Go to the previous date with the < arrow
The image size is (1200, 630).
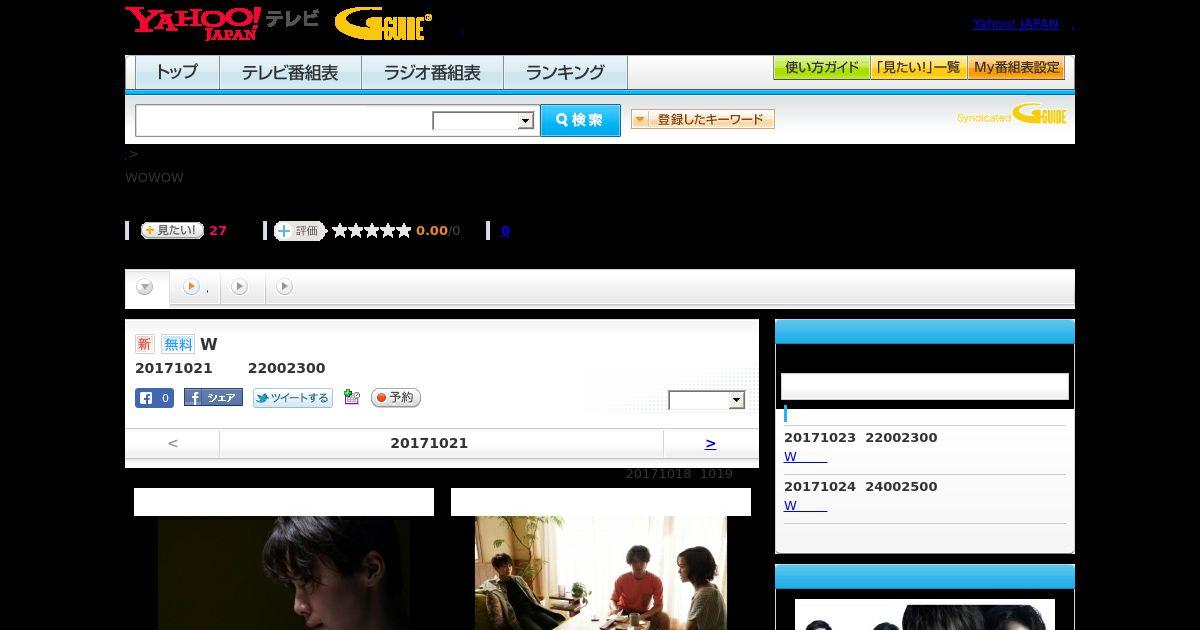tap(173, 443)
